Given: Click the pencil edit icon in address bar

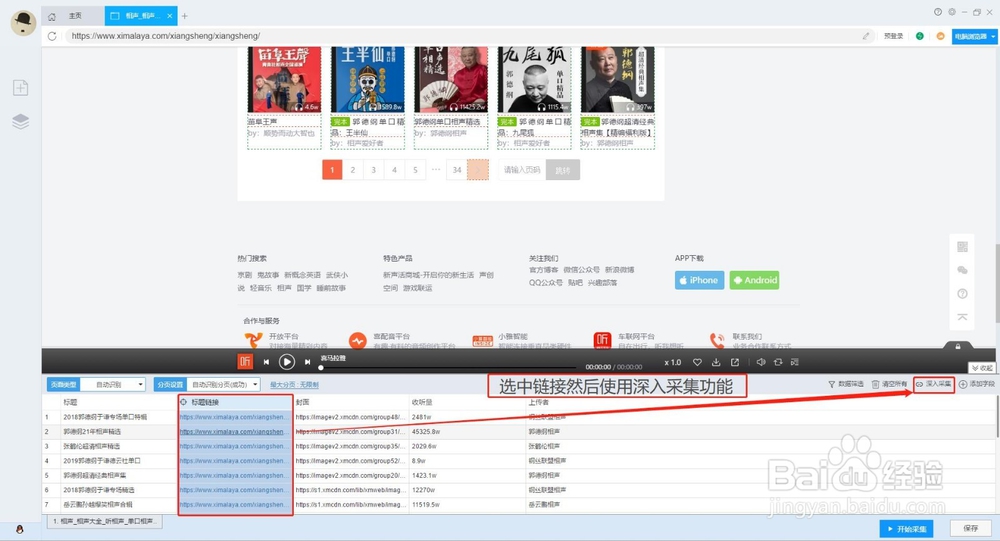Looking at the screenshot, I should pyautogui.click(x=865, y=36).
